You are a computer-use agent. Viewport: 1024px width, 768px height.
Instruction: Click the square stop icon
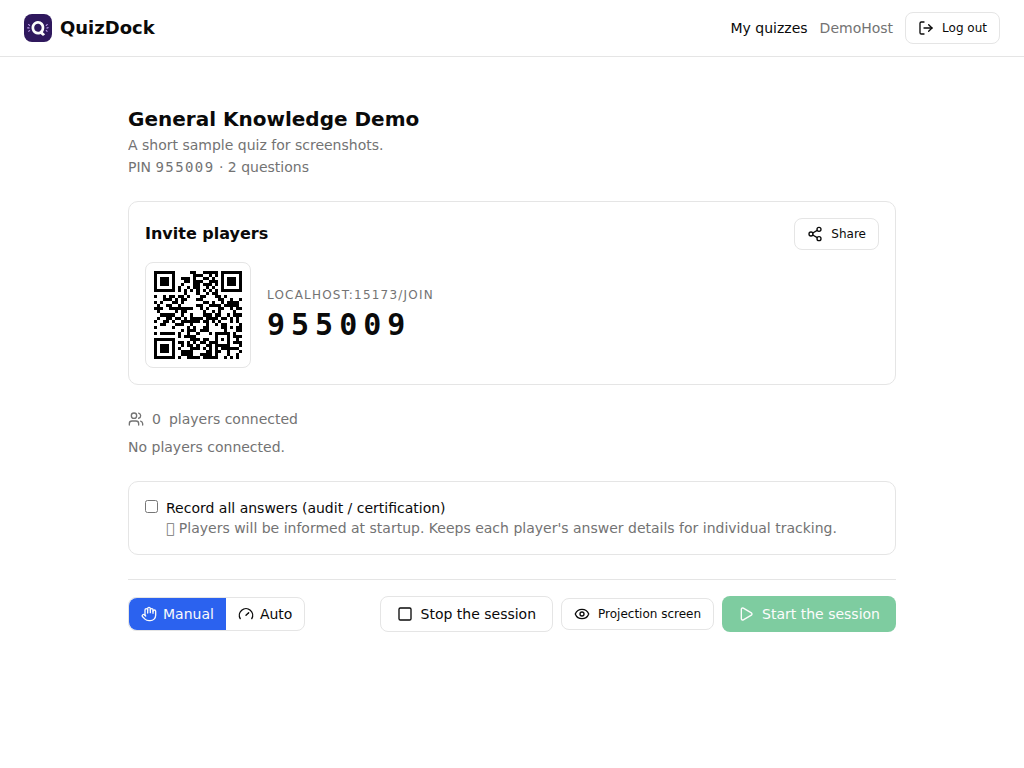[405, 614]
